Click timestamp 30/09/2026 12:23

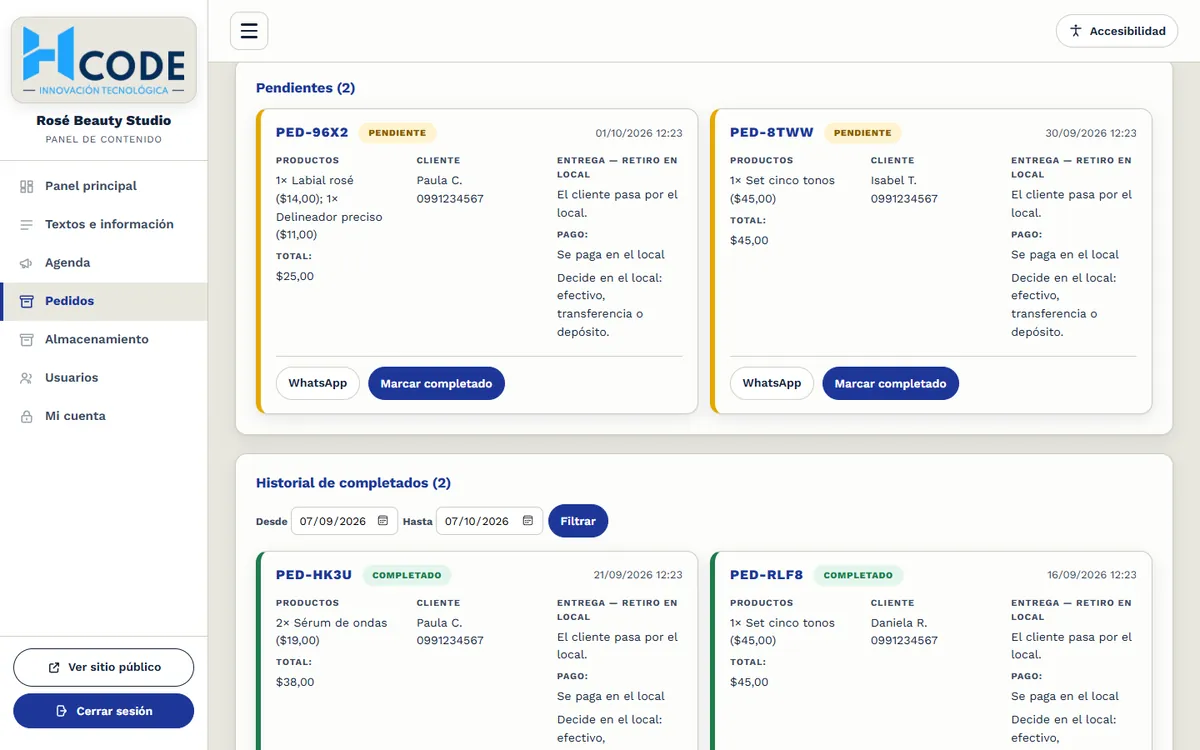pyautogui.click(x=1091, y=133)
